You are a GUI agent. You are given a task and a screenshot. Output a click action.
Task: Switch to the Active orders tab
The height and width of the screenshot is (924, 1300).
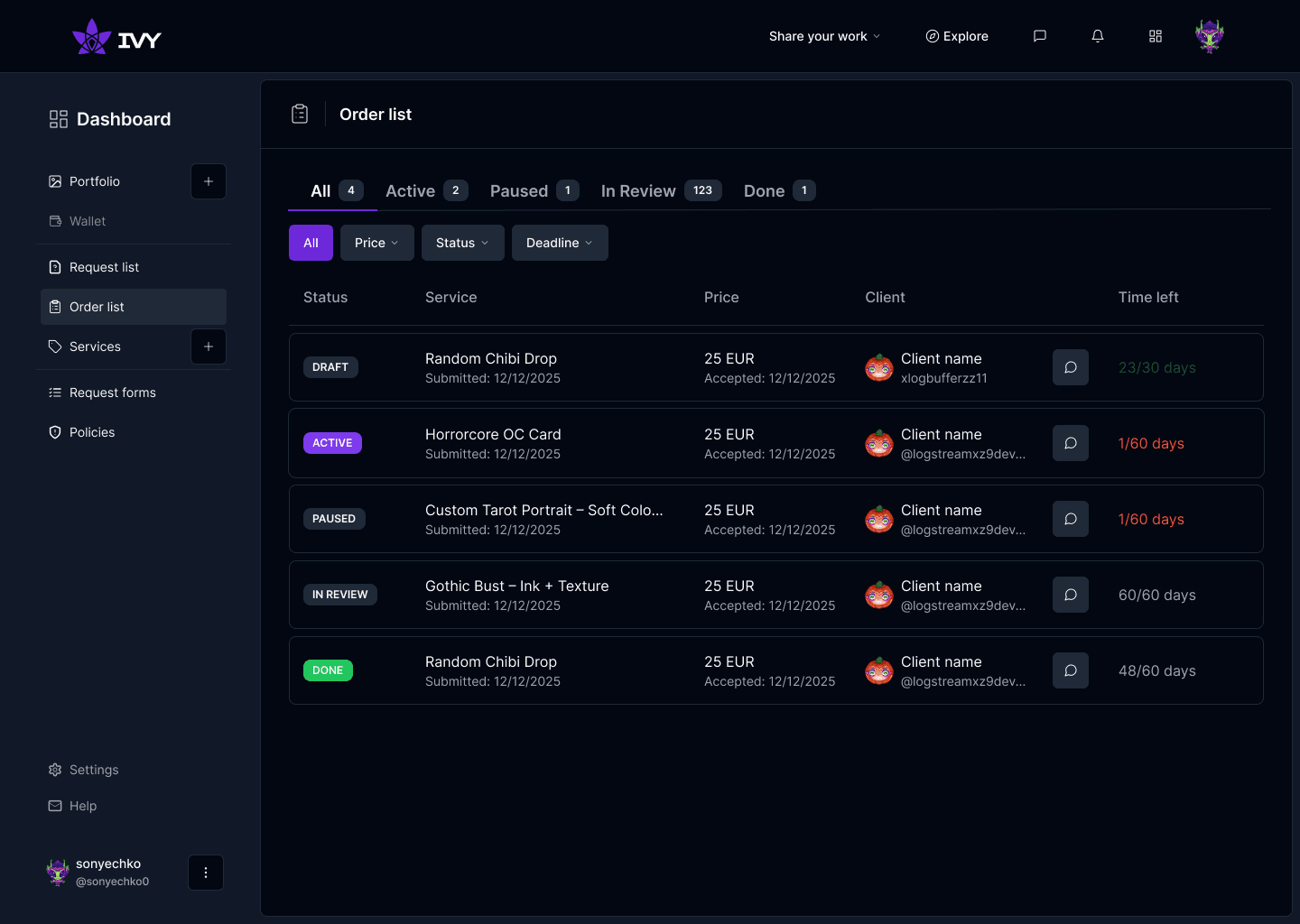pos(426,190)
